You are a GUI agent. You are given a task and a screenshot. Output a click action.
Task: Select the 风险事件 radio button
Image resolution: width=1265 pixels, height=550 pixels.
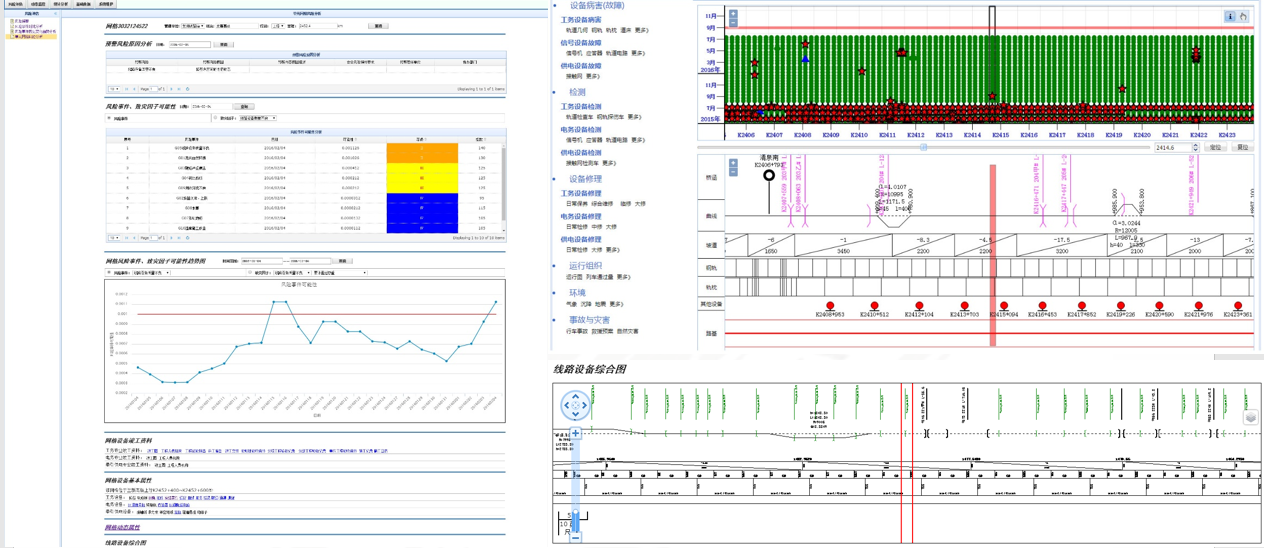(109, 118)
